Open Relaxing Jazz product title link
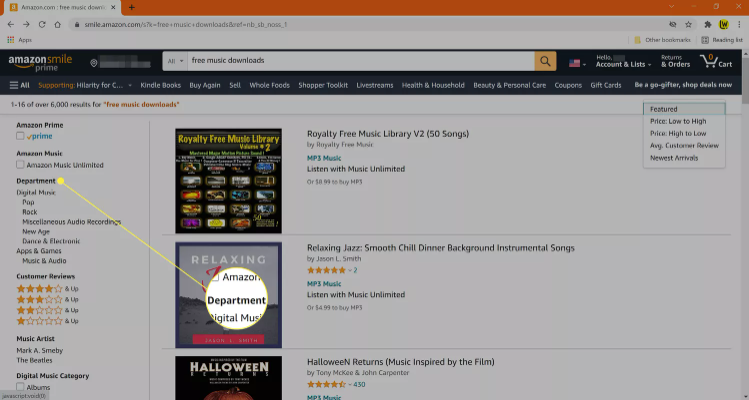Screen dimensions: 749x400 coord(440,248)
